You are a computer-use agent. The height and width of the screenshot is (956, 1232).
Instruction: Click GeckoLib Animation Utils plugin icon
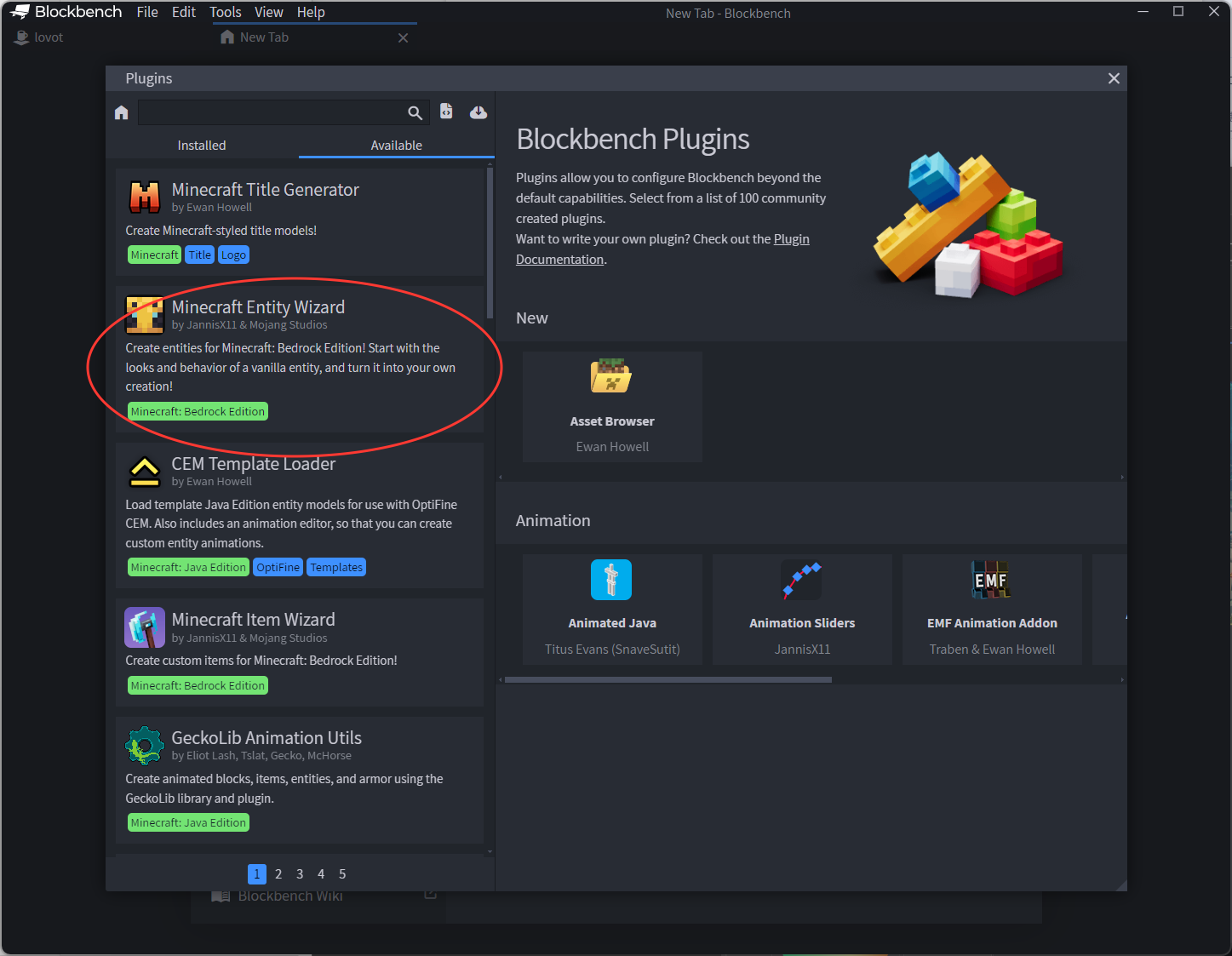point(145,746)
